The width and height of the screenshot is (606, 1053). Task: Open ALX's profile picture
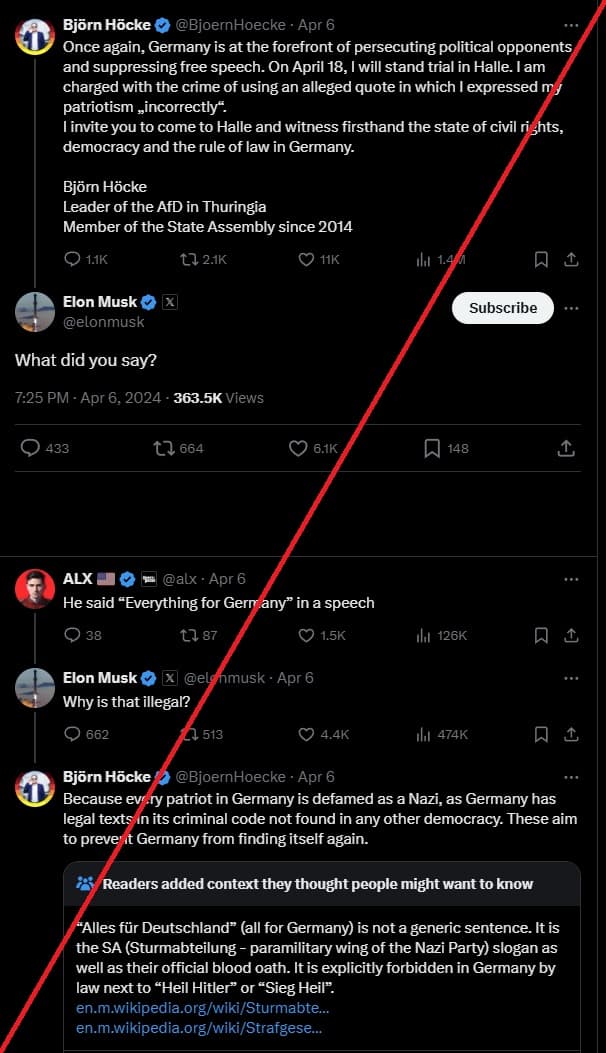(x=35, y=589)
